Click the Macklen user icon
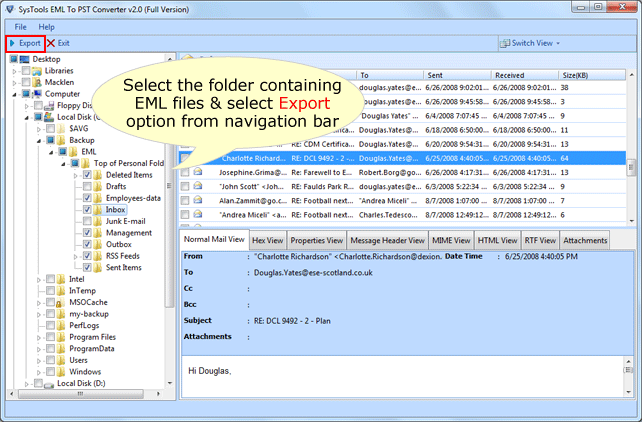This screenshot has height=422, width=642. [x=37, y=82]
